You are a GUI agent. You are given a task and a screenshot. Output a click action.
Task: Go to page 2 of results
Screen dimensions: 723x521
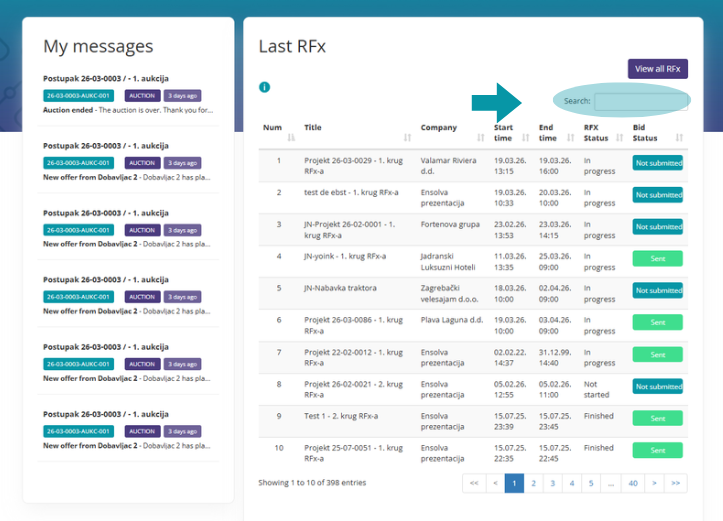point(533,483)
